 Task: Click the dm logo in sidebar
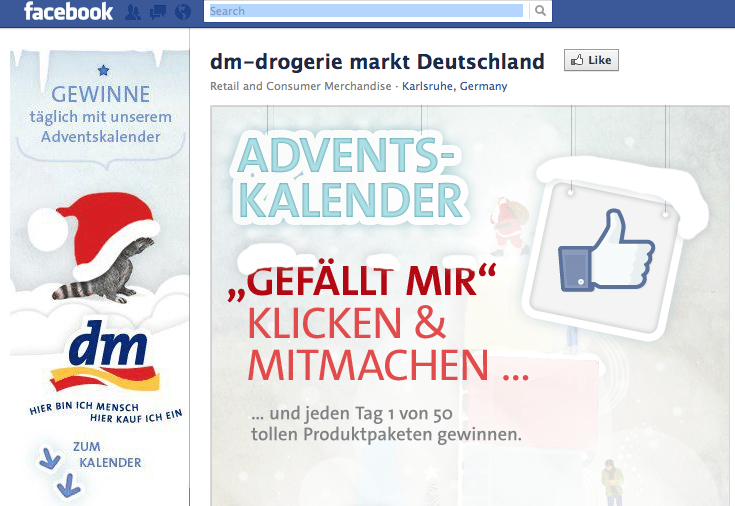pos(106,355)
